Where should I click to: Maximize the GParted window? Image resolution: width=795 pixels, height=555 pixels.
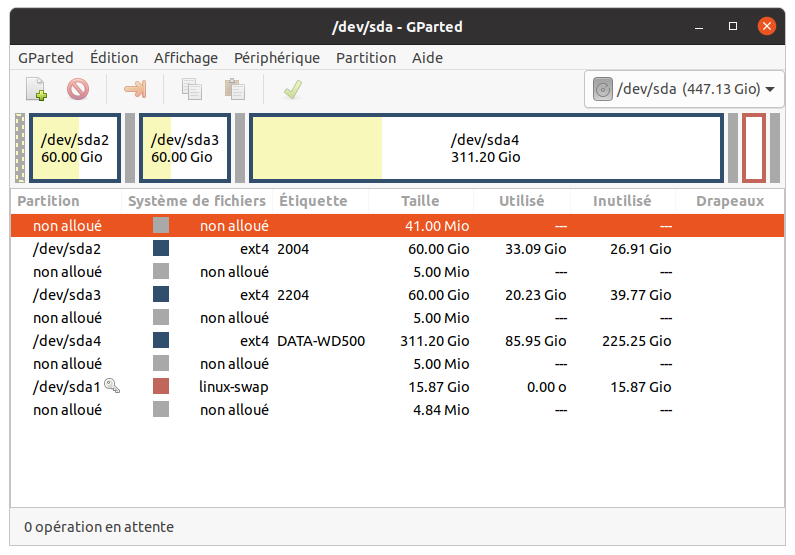pos(733,26)
